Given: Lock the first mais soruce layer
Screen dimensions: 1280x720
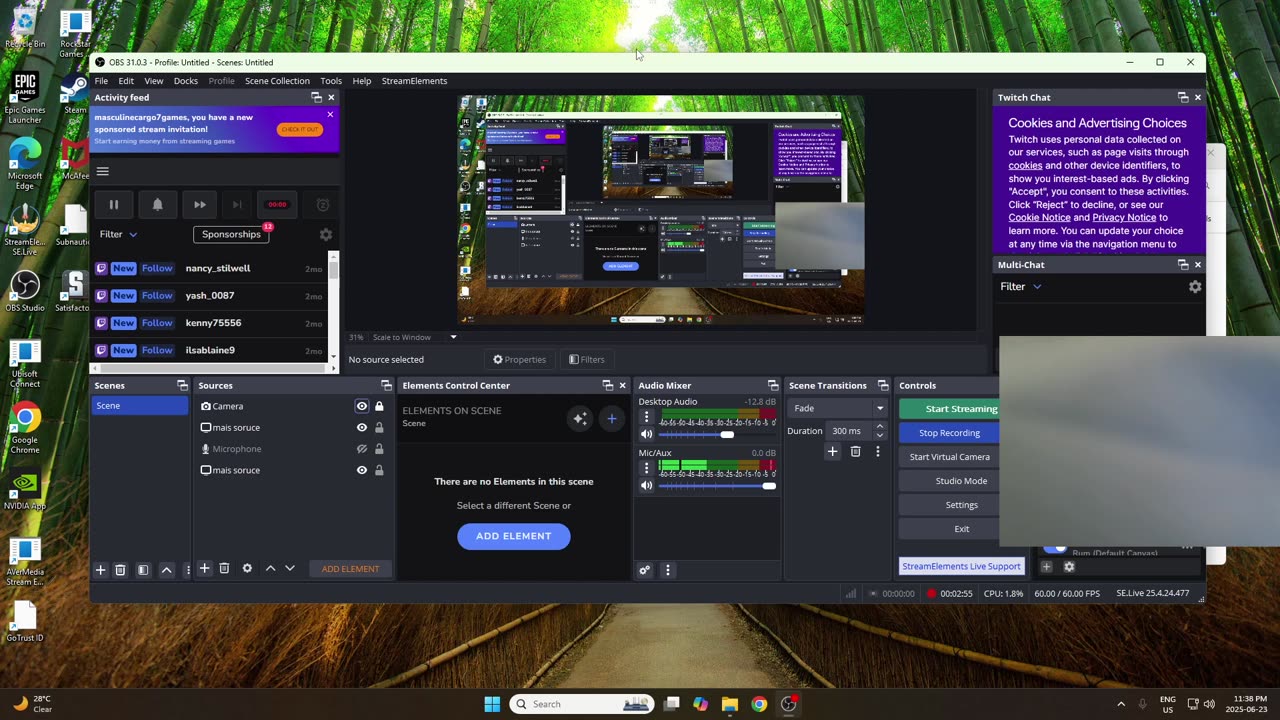Looking at the screenshot, I should [x=379, y=427].
